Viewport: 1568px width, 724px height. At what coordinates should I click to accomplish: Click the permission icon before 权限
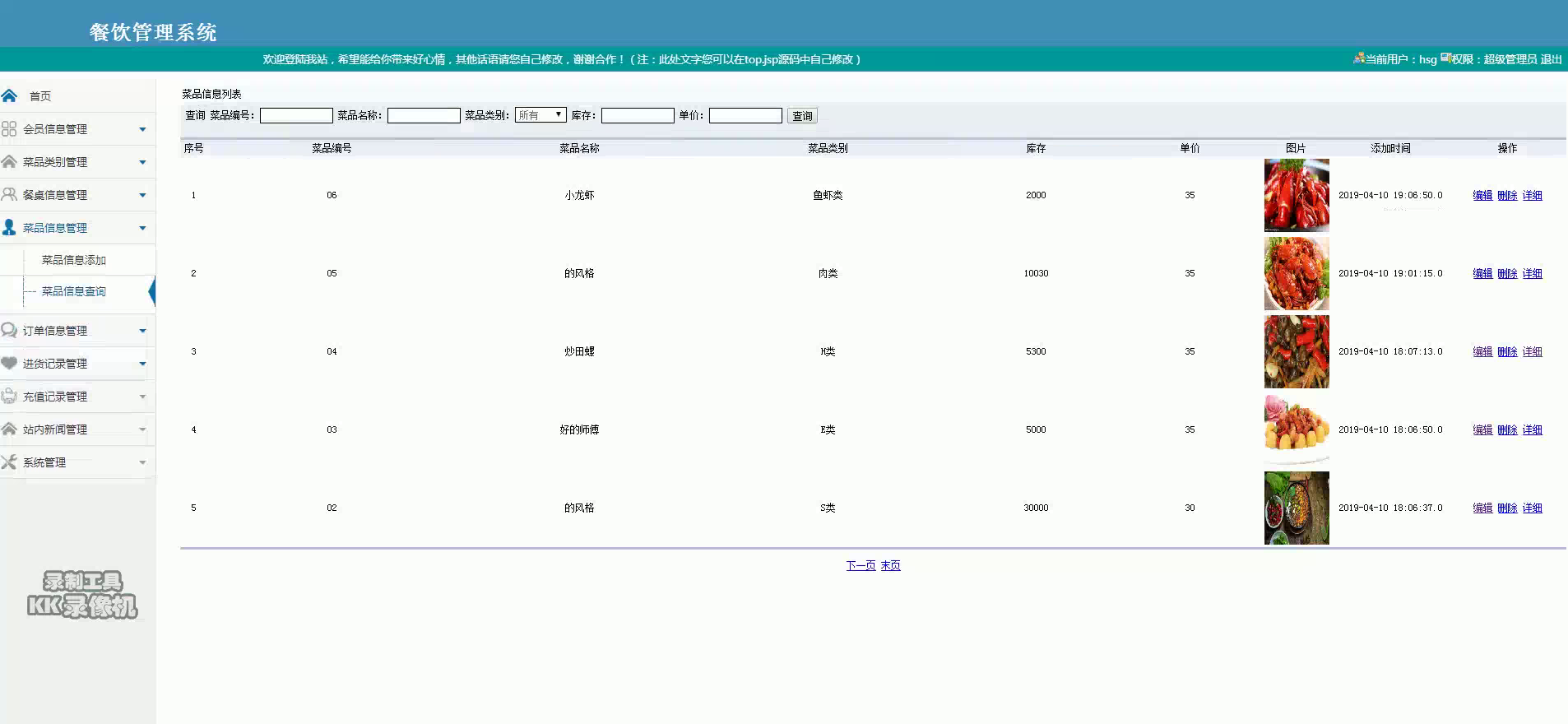tap(1445, 58)
